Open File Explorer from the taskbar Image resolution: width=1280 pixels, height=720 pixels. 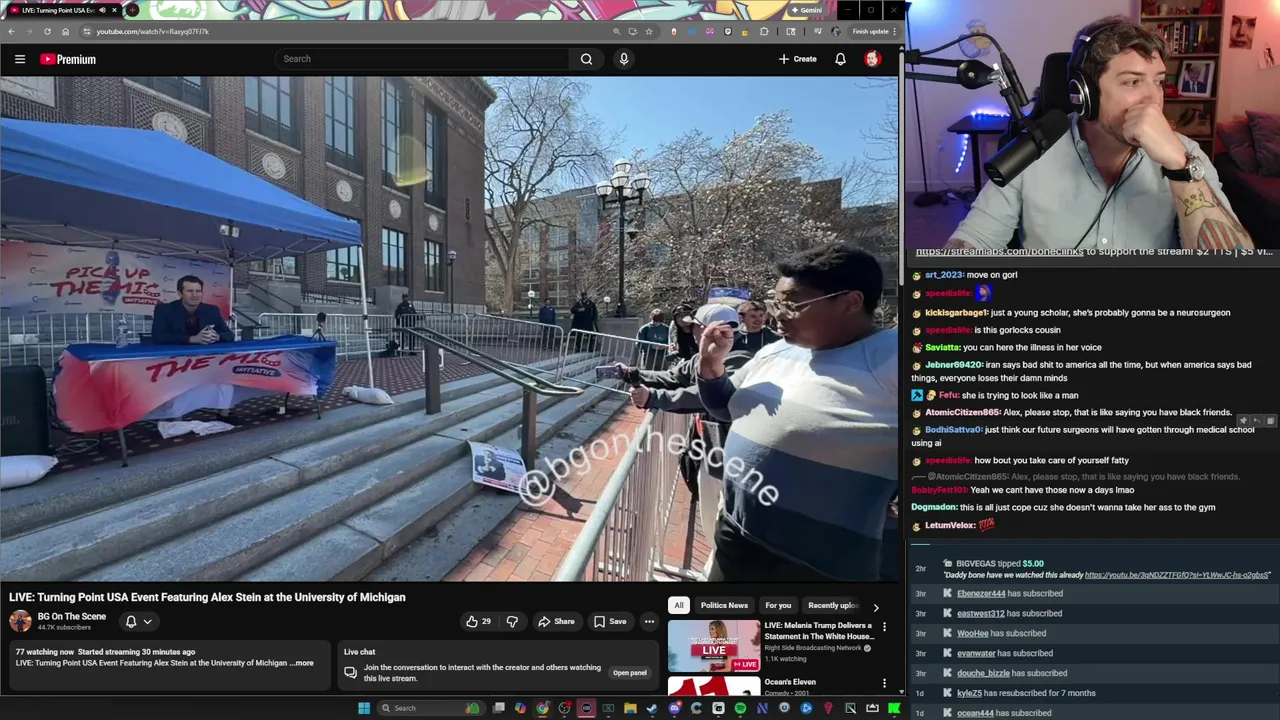click(x=630, y=708)
